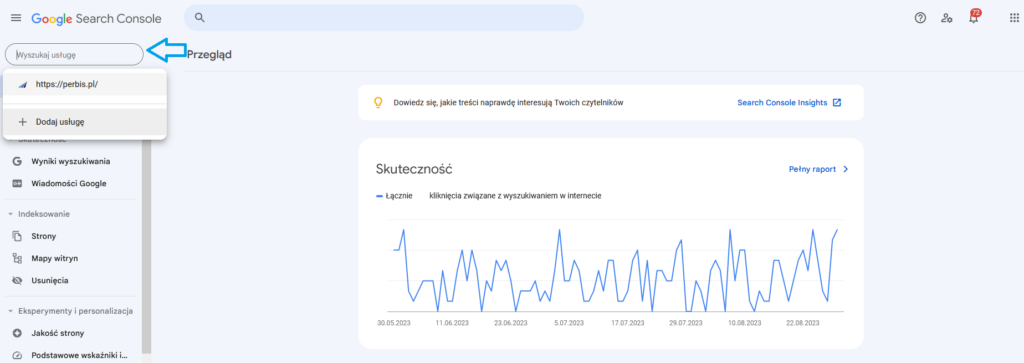Click the Łącznie legend entry
This screenshot has width=1024, height=363.
(394, 195)
